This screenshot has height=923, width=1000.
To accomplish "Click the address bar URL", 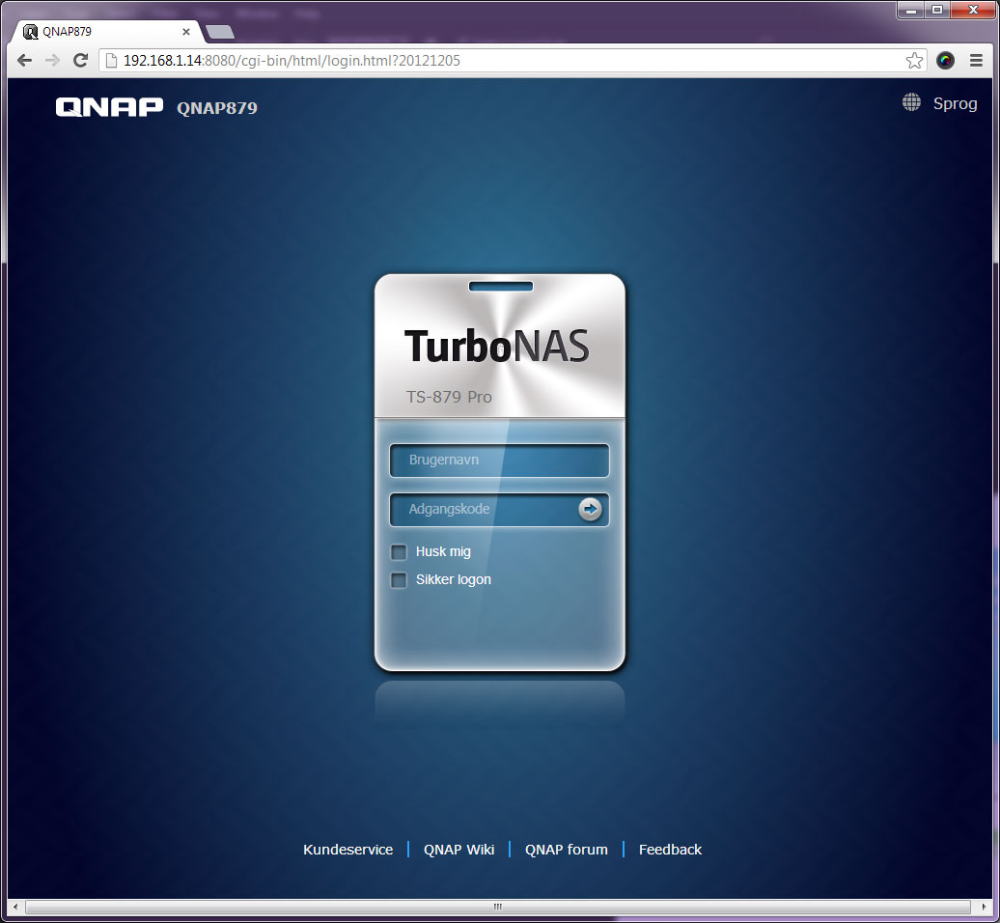I will [x=291, y=61].
